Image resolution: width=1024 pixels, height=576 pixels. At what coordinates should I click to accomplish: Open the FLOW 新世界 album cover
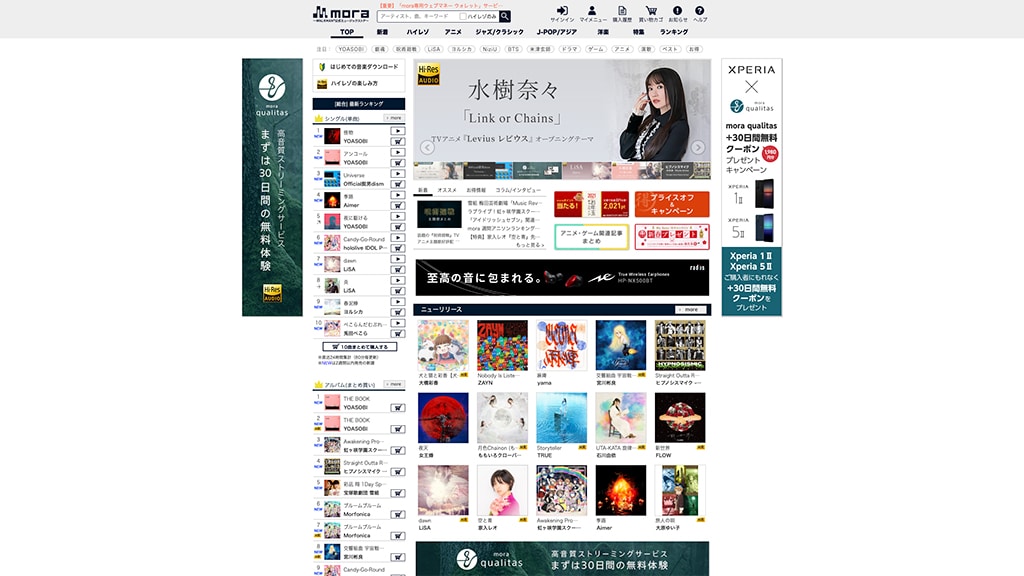(680, 418)
